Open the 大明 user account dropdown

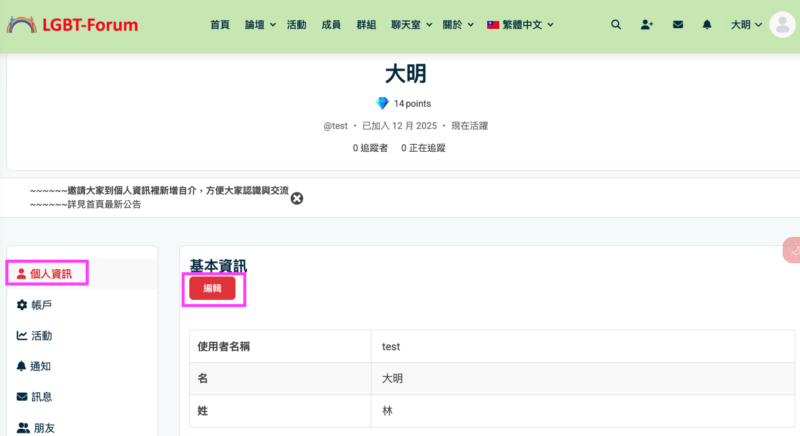point(746,25)
